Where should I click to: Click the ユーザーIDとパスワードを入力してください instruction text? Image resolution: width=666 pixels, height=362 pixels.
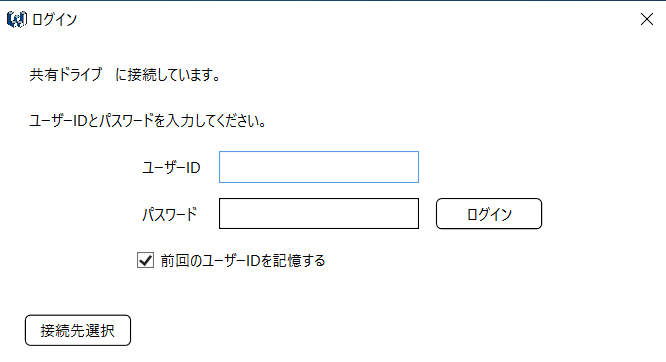(148, 121)
